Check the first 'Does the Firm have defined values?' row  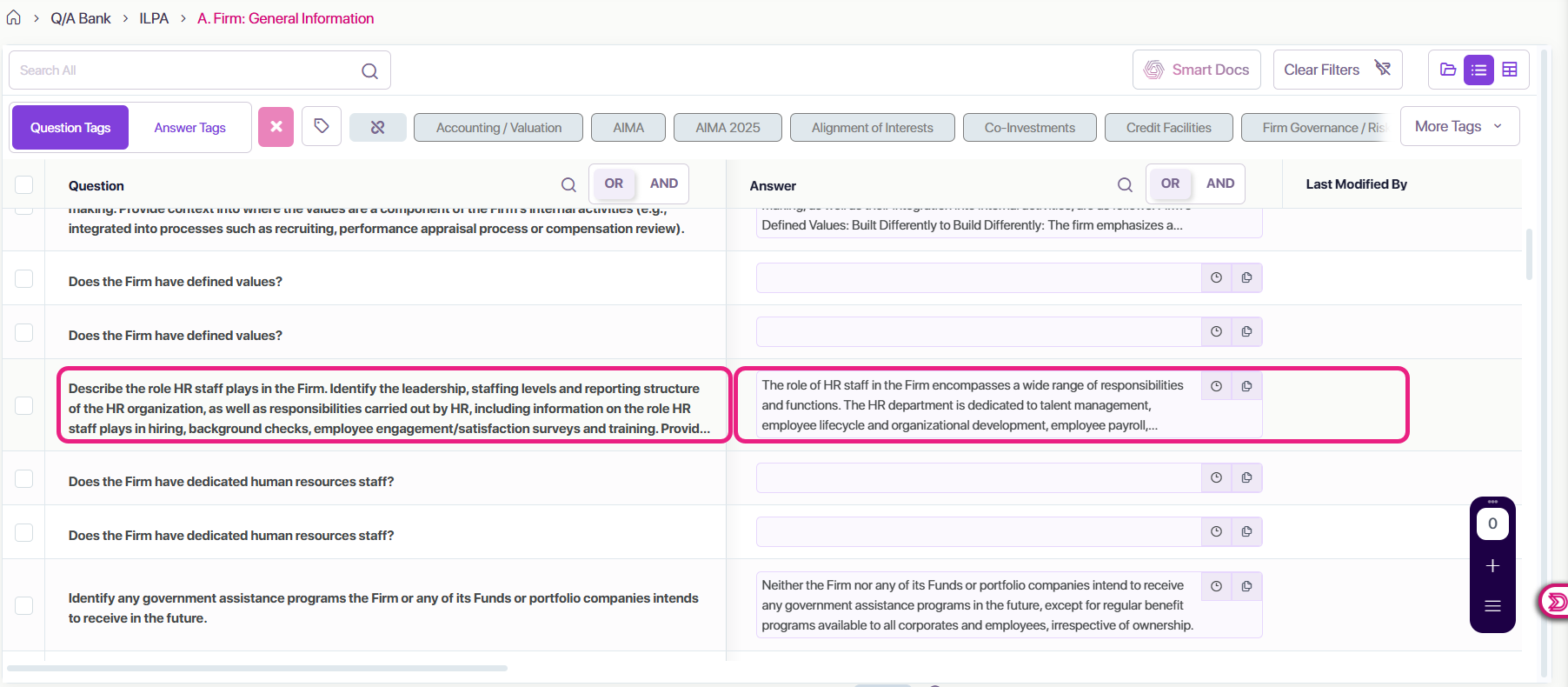(x=24, y=278)
